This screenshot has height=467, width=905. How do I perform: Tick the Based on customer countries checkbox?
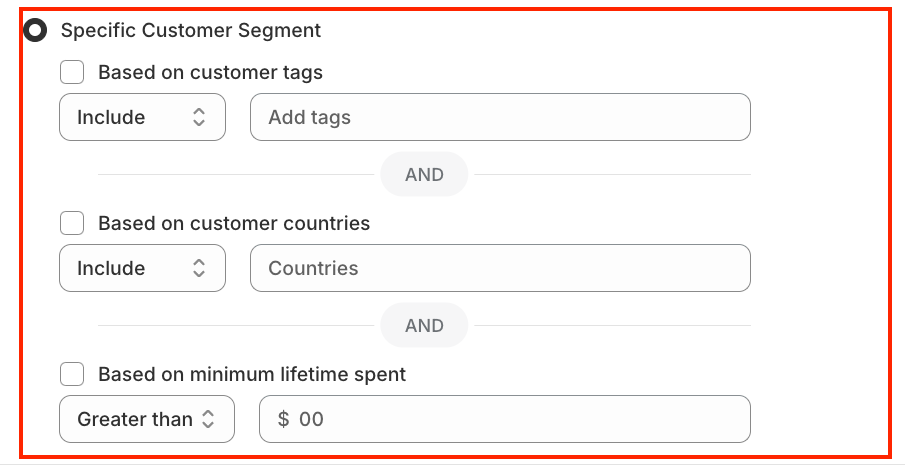72,223
